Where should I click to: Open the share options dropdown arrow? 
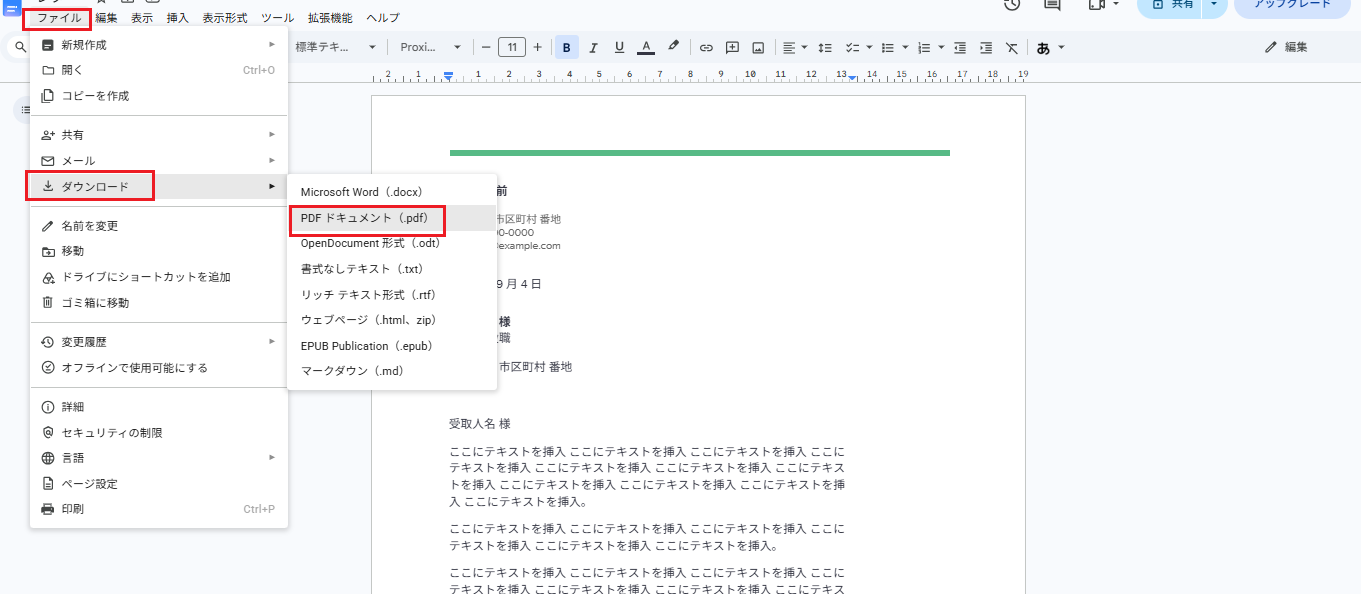click(1214, 5)
